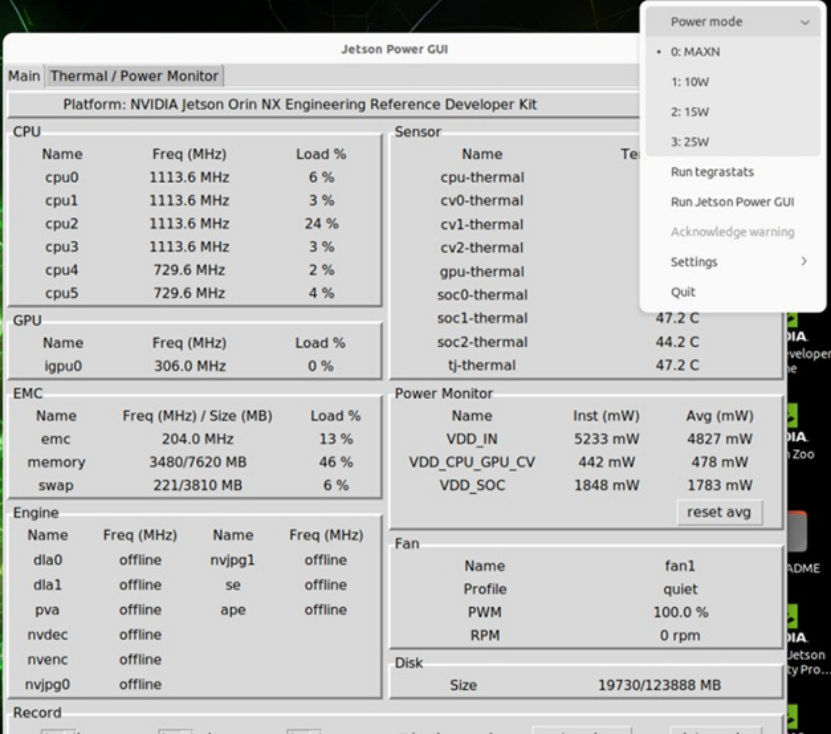This screenshot has height=734, width=831.
Task: Click igpu0 frequency 306.0 MHz
Action: point(190,366)
